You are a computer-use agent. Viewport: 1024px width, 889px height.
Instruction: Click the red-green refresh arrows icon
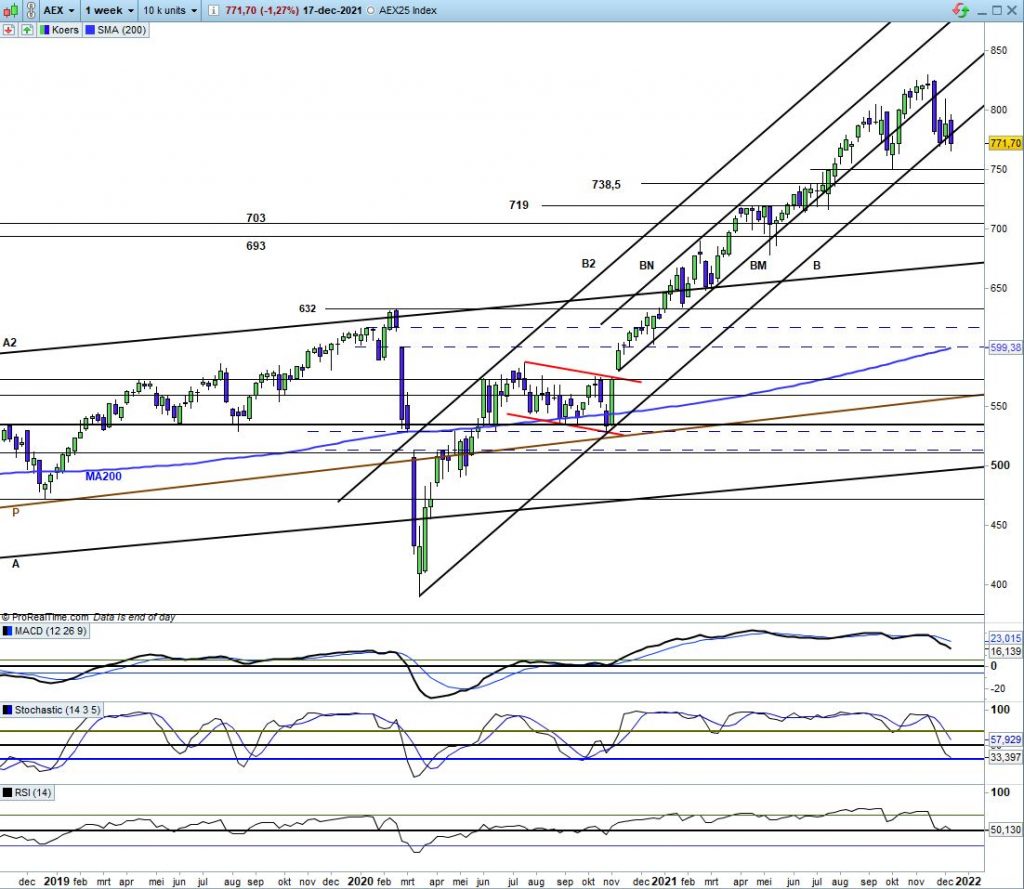960,10
